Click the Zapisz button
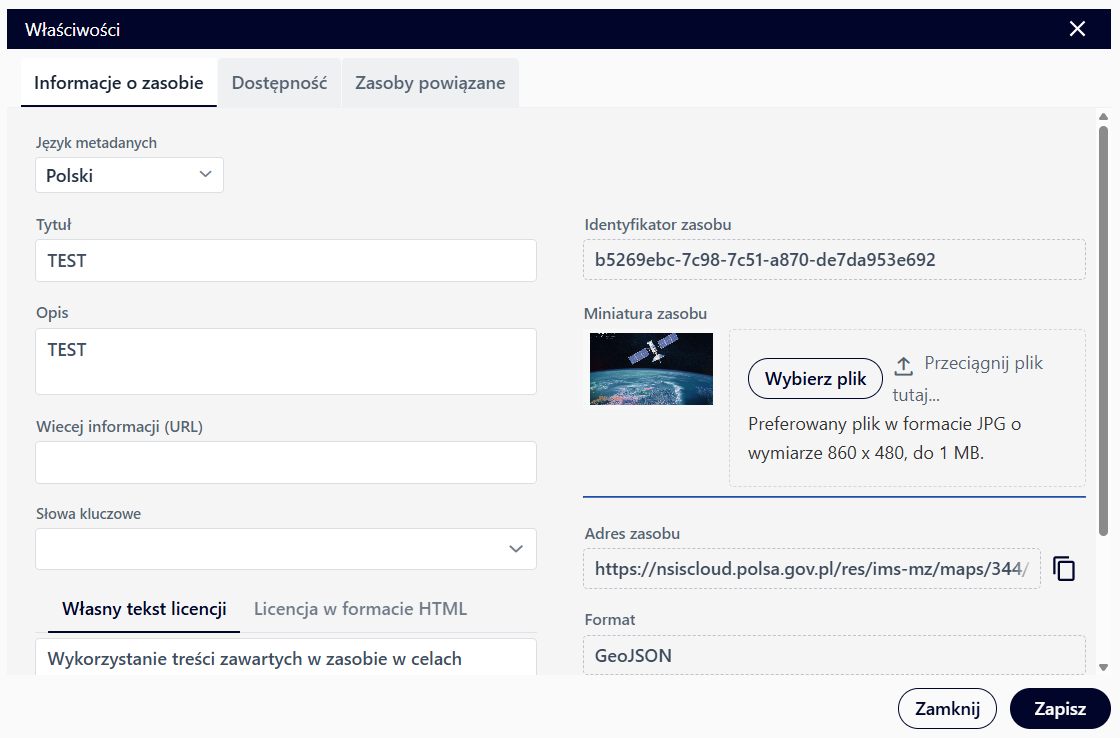1120x738 pixels. point(1060,709)
